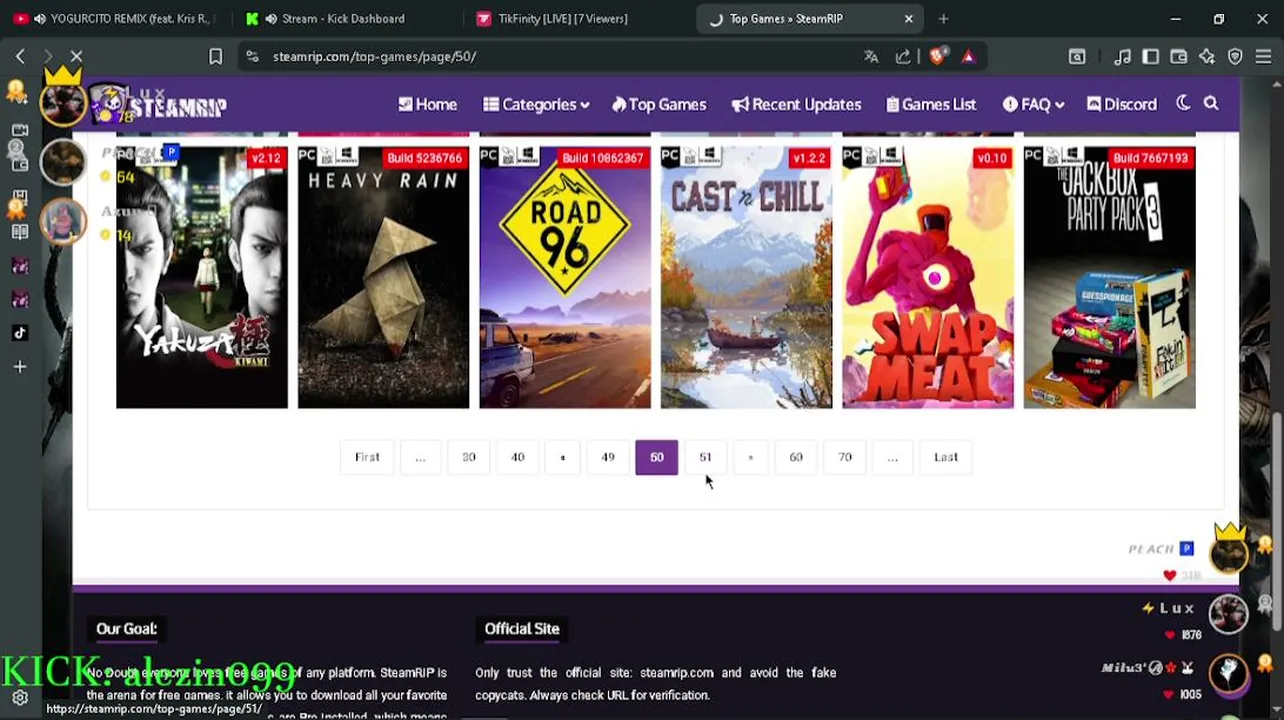This screenshot has height=720, width=1284.
Task: Click the 'Our Goal:' footer heading
Action: 127,628
